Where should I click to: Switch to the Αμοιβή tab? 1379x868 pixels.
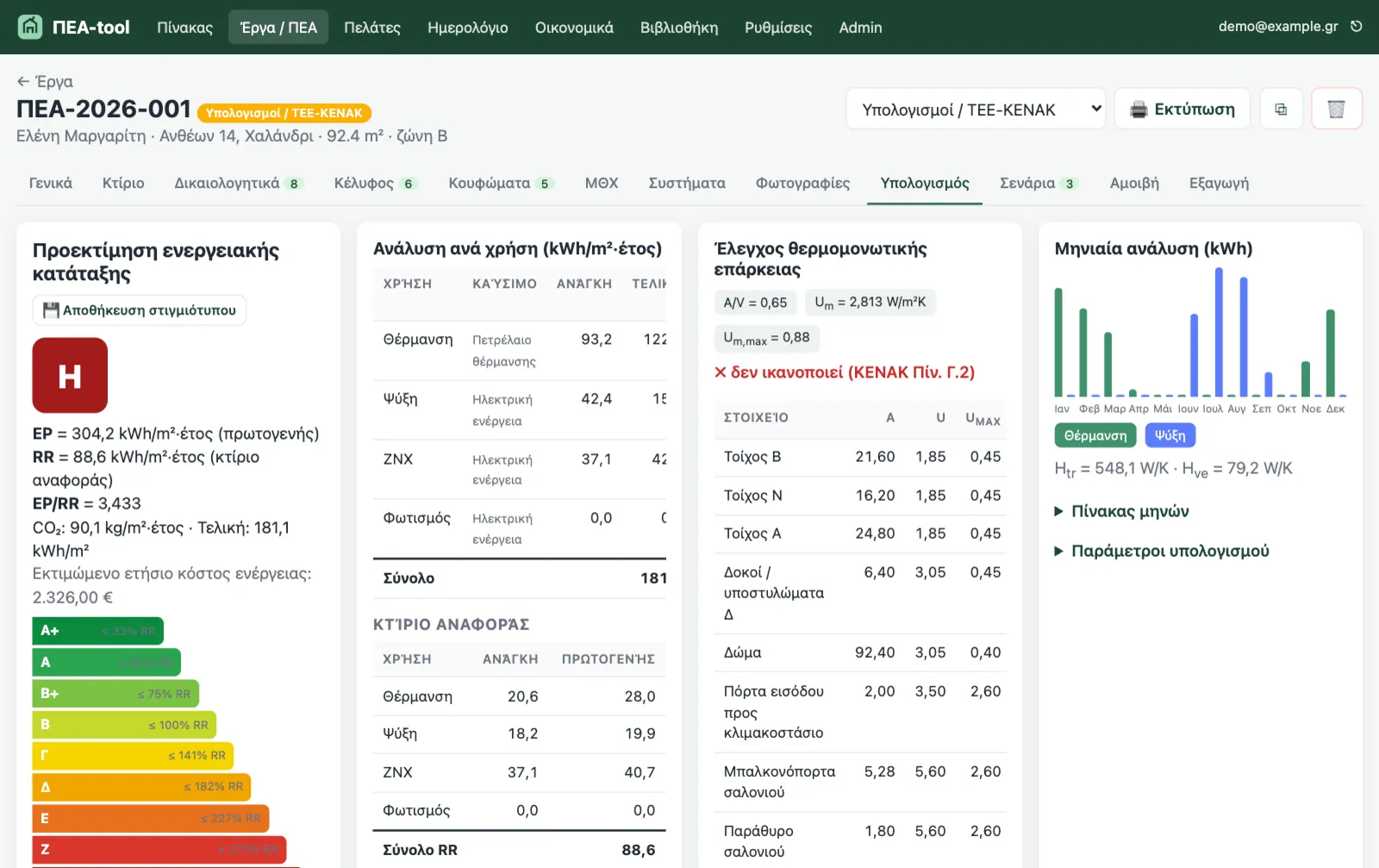click(x=1134, y=183)
